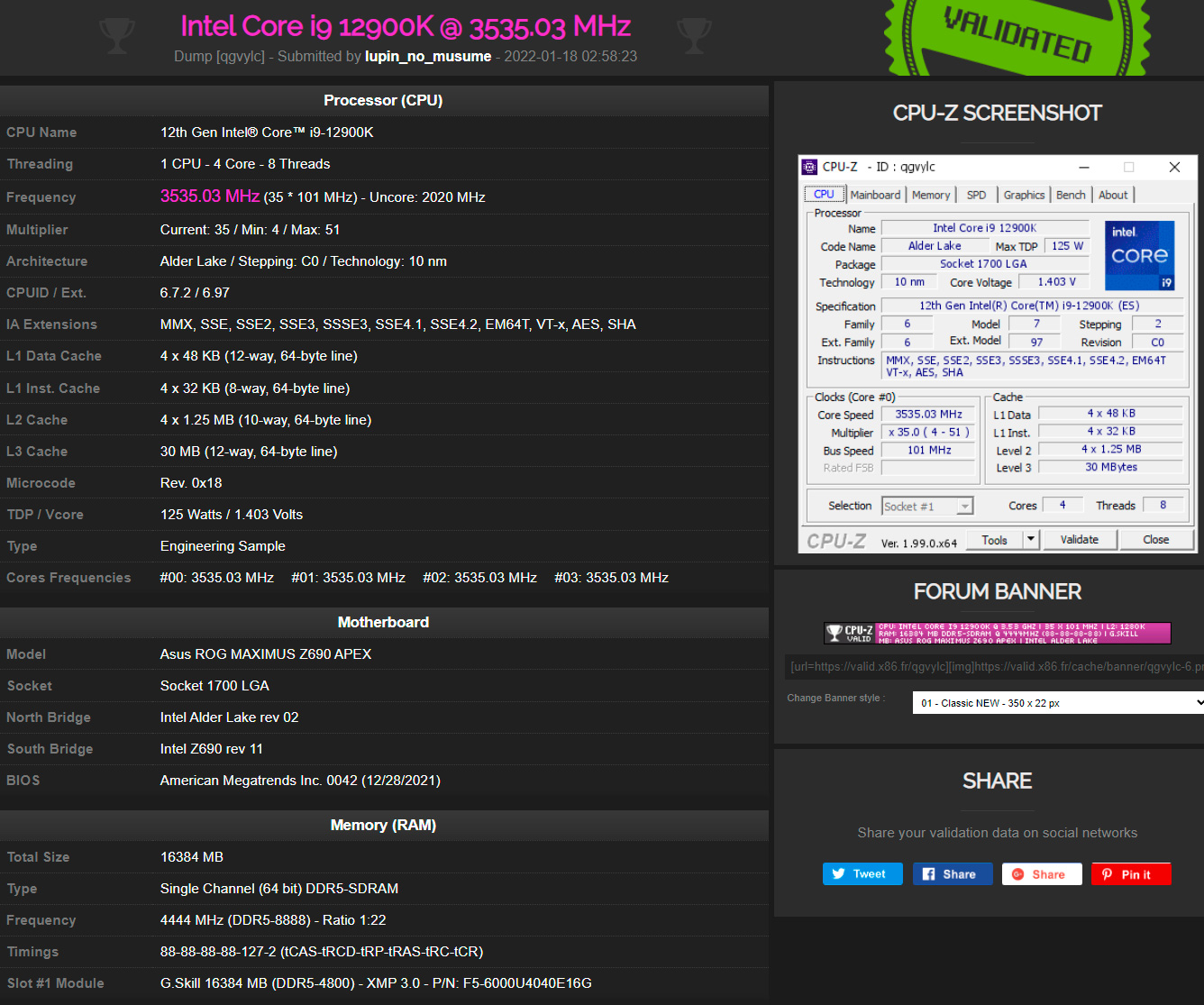Image resolution: width=1204 pixels, height=1005 pixels.
Task: Share the validation with the Tweet button
Action: [862, 874]
